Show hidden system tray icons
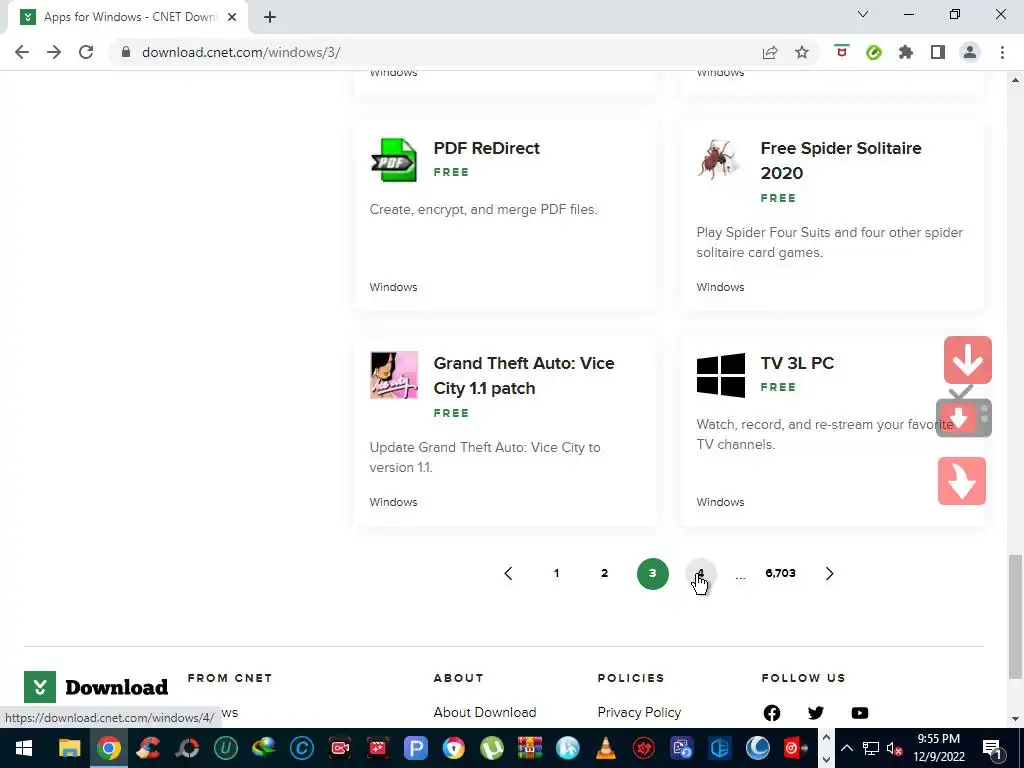1024x768 pixels. (x=846, y=748)
